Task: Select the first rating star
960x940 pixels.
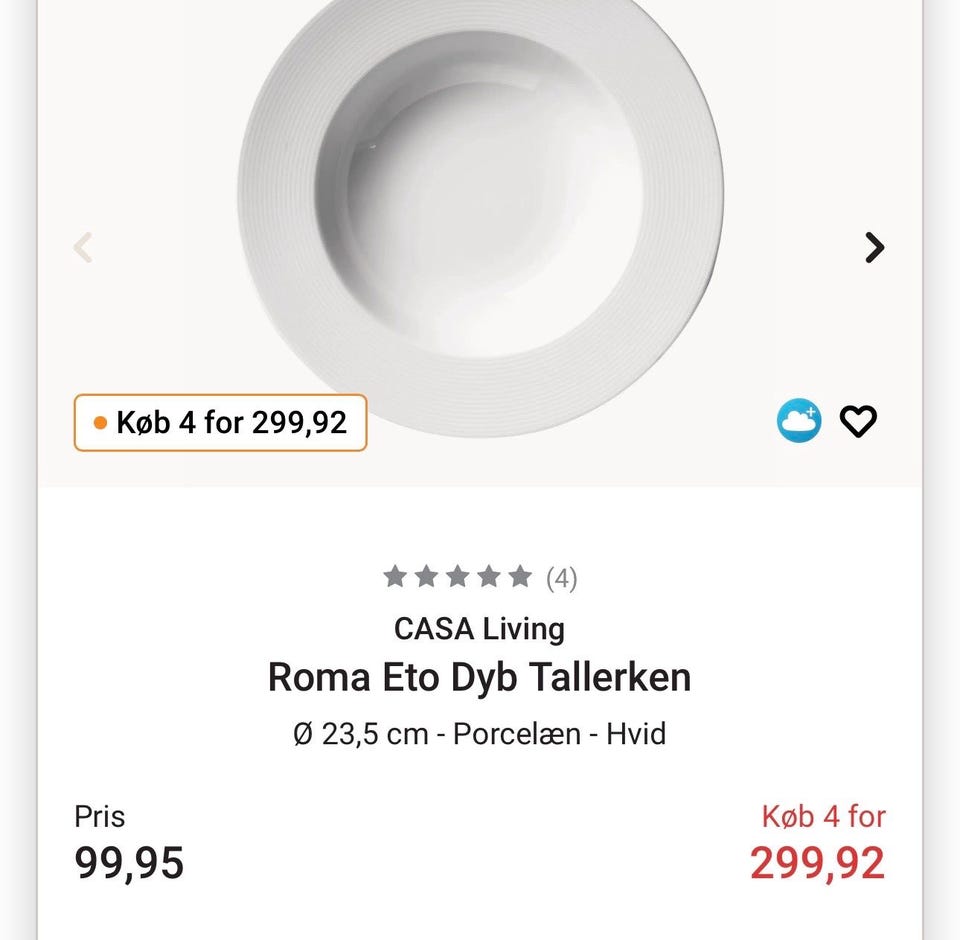Action: pyautogui.click(x=395, y=576)
